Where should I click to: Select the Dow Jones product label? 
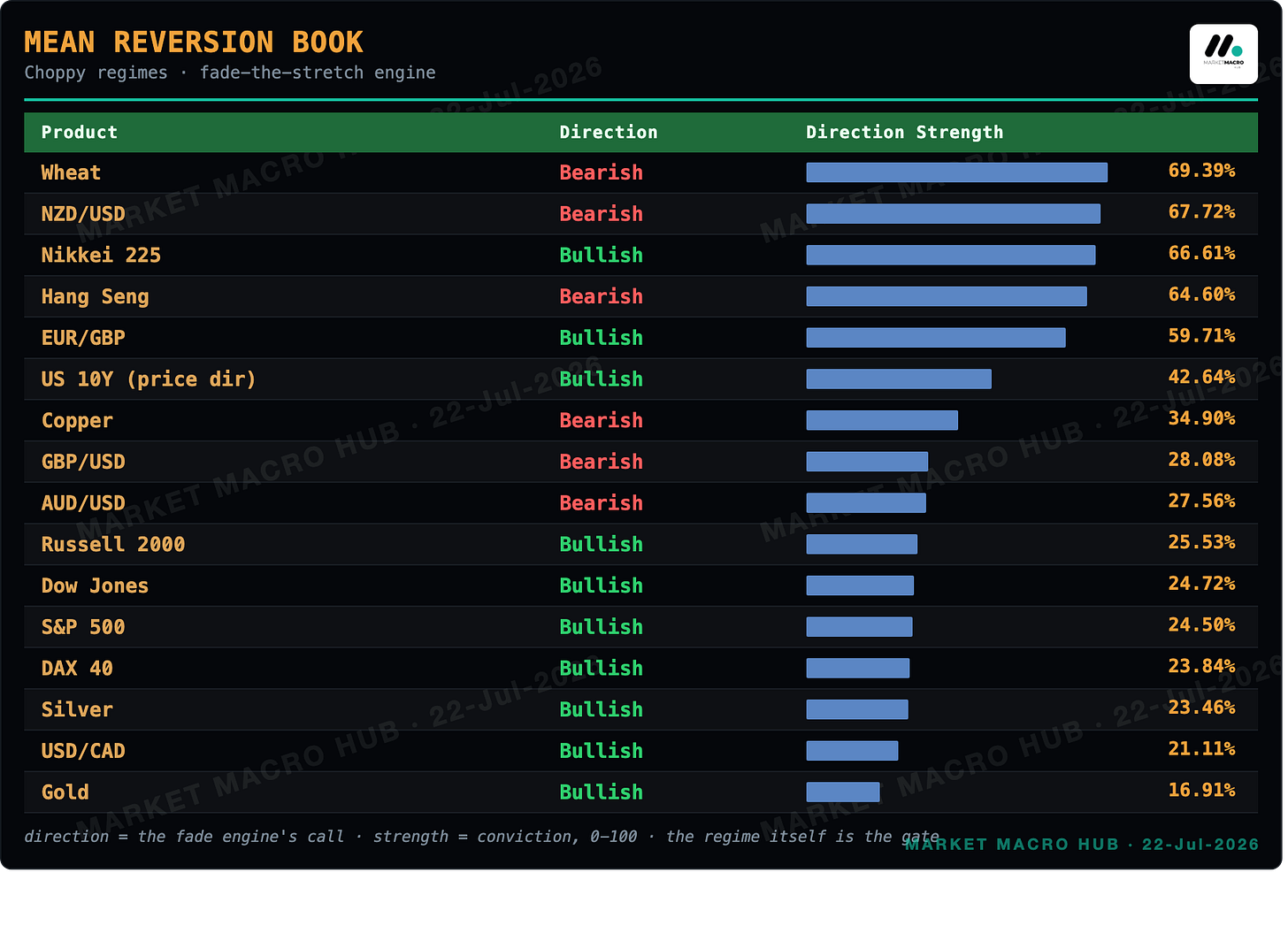coord(95,585)
